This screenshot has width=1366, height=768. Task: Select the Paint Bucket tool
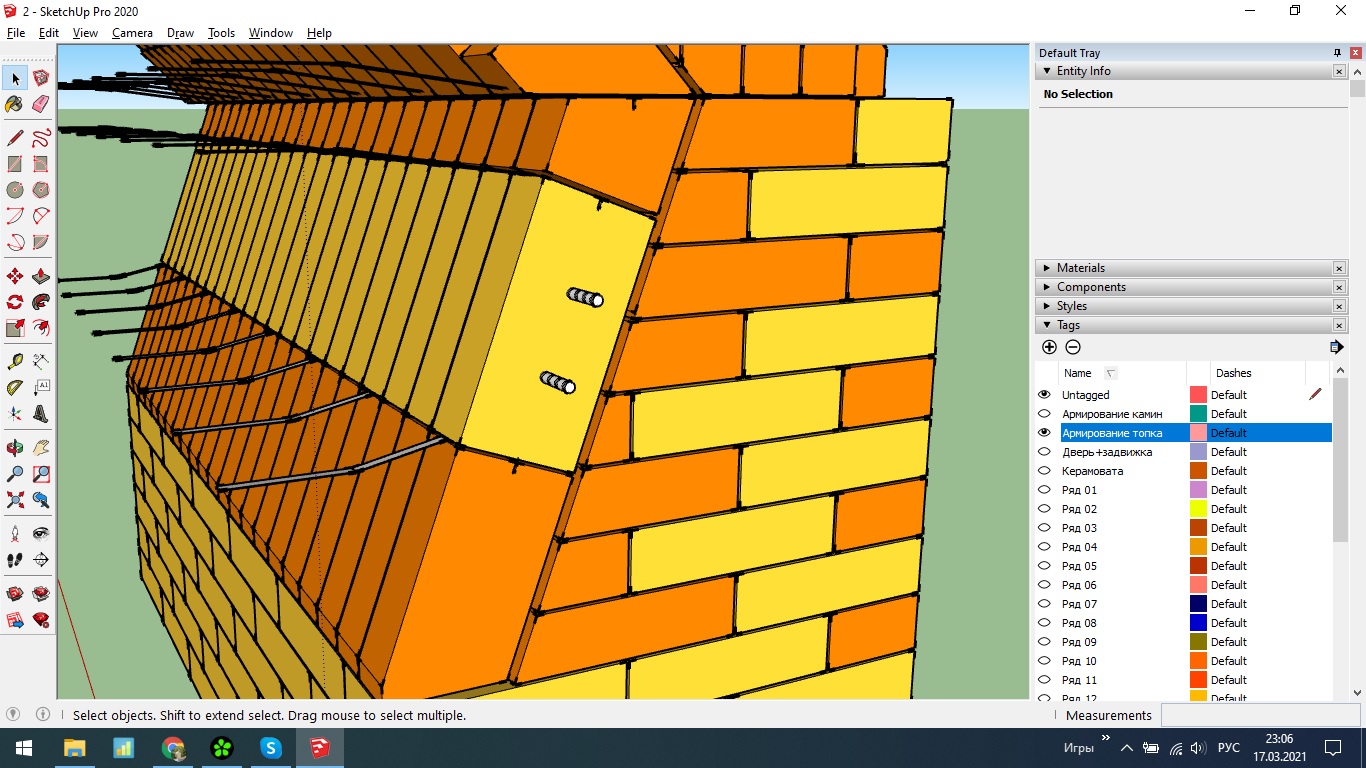coord(15,104)
